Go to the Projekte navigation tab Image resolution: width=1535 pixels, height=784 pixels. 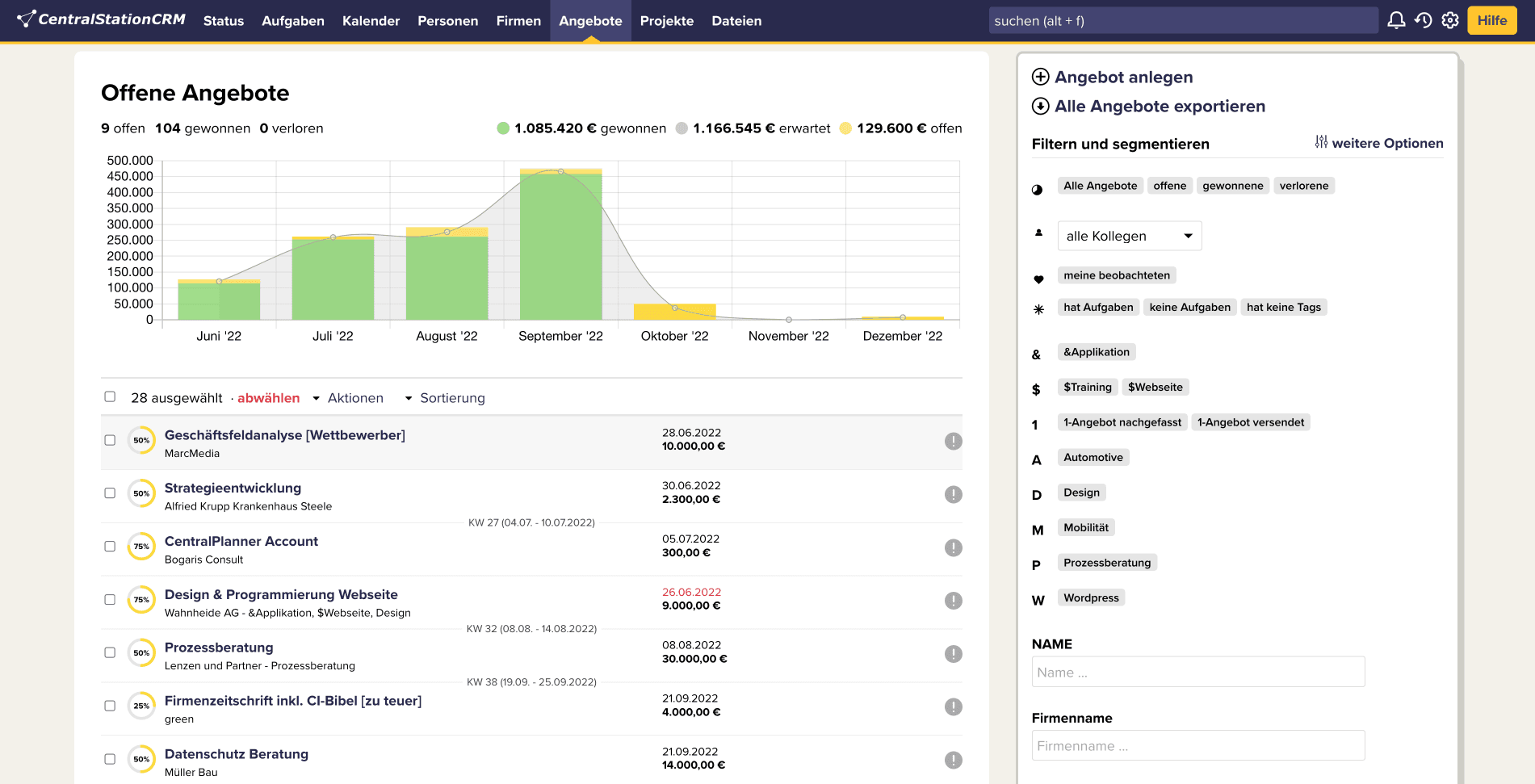(666, 21)
